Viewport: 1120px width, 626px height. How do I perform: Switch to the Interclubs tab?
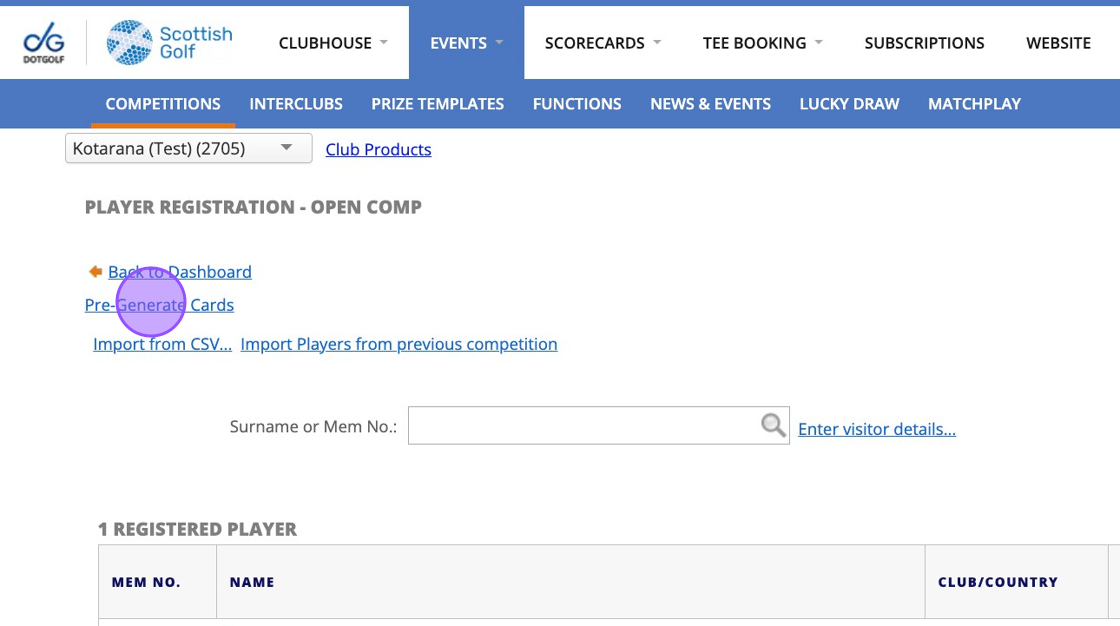click(296, 104)
